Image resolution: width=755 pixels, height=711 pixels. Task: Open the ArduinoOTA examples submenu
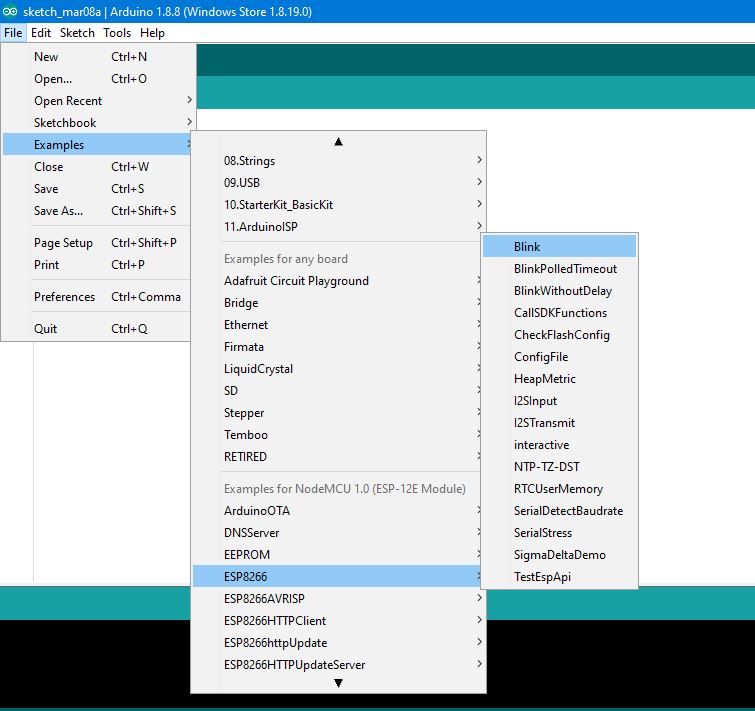tap(338, 511)
